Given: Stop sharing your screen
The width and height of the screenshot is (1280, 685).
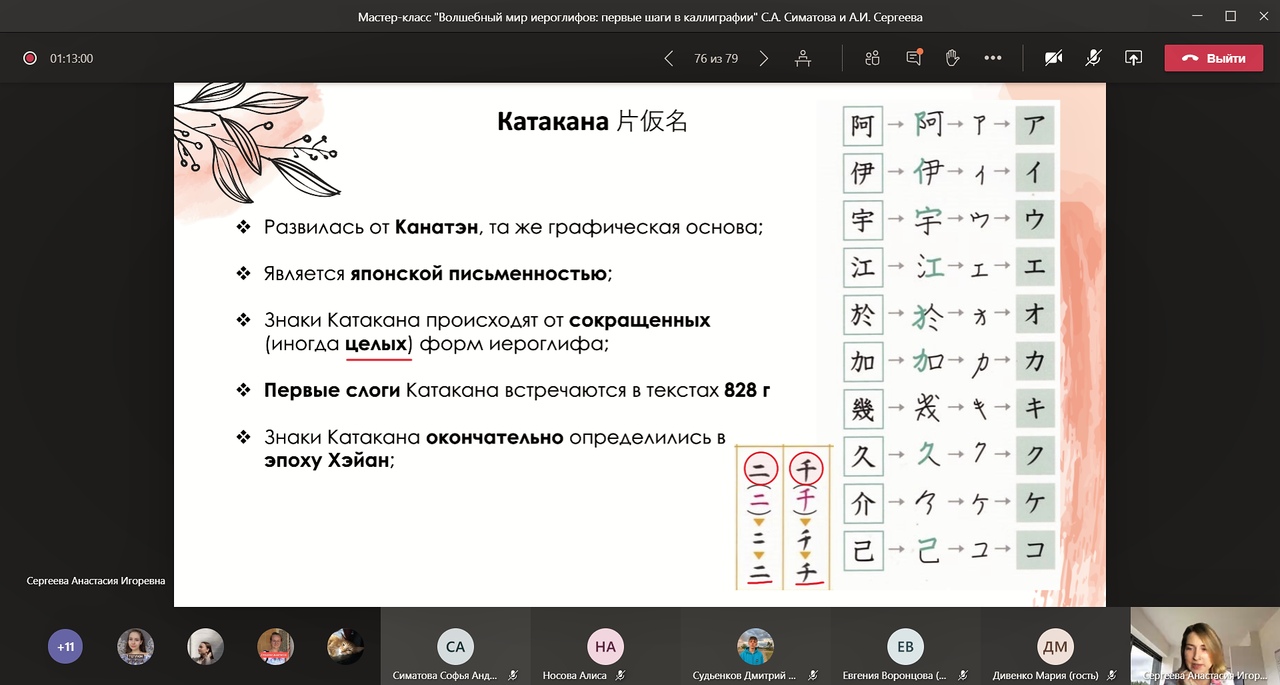Looking at the screenshot, I should click(x=1133, y=58).
